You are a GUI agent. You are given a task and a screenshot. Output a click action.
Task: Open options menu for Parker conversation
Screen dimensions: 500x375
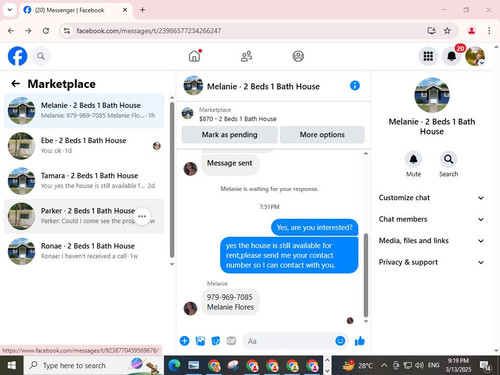[142, 216]
